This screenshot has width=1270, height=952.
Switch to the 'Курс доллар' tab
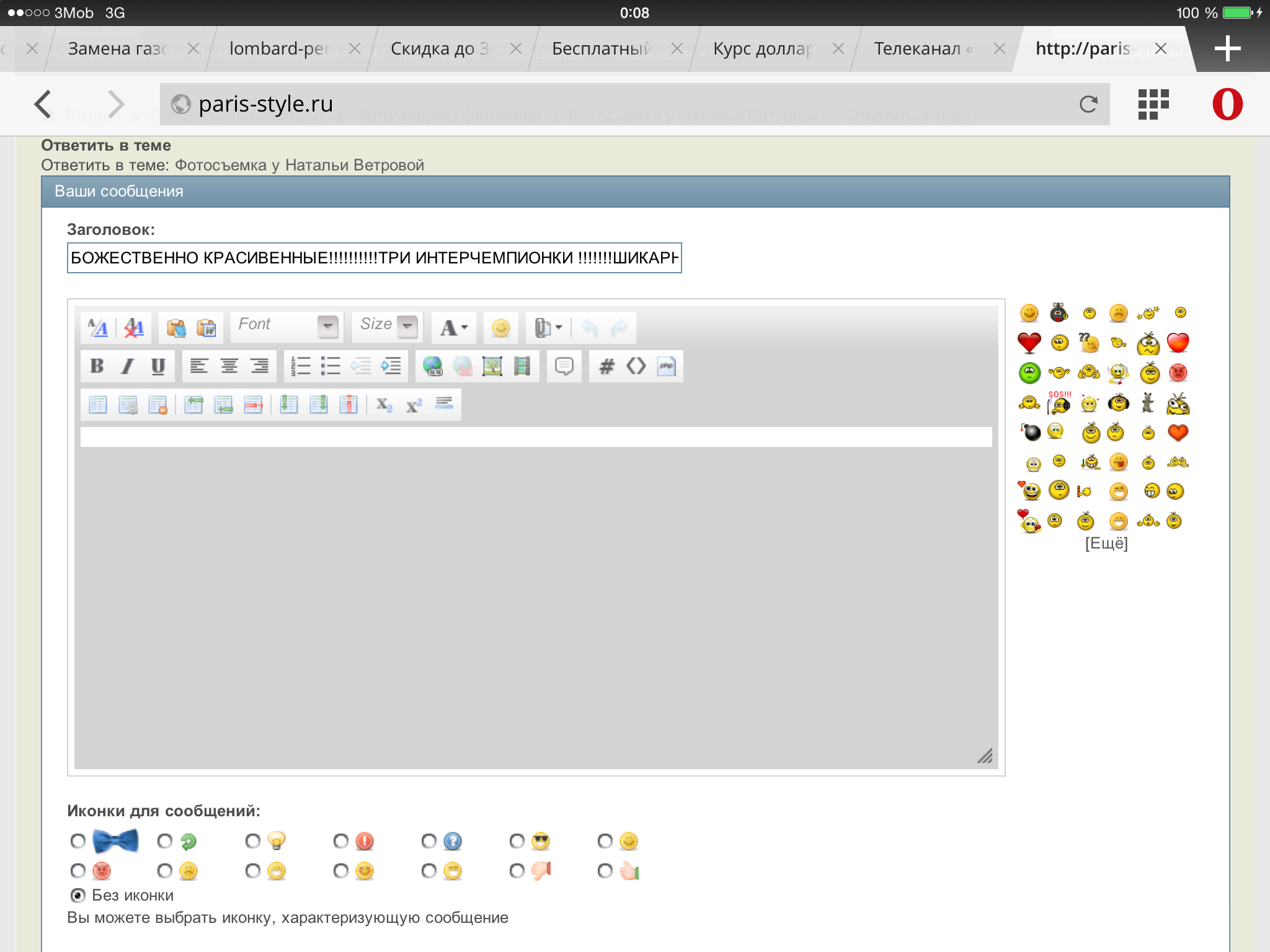pyautogui.click(x=763, y=48)
